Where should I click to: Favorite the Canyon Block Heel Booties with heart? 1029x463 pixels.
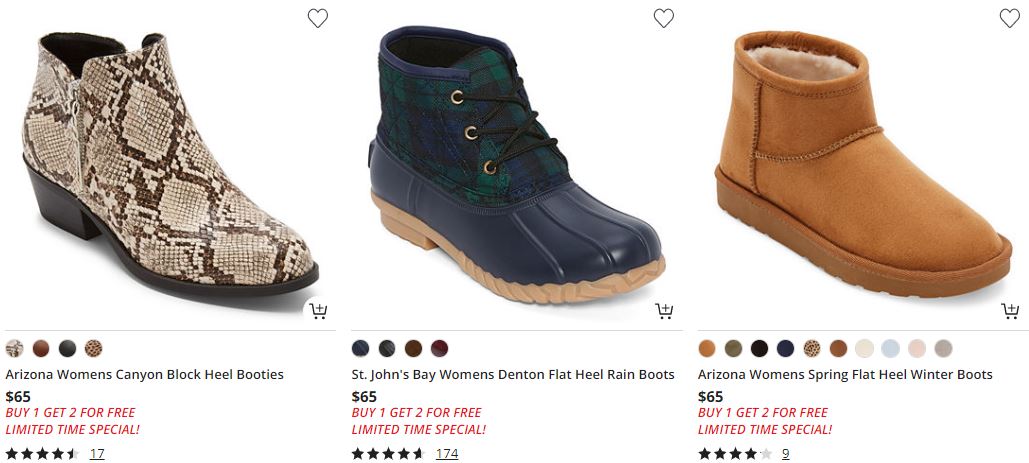pos(317,18)
